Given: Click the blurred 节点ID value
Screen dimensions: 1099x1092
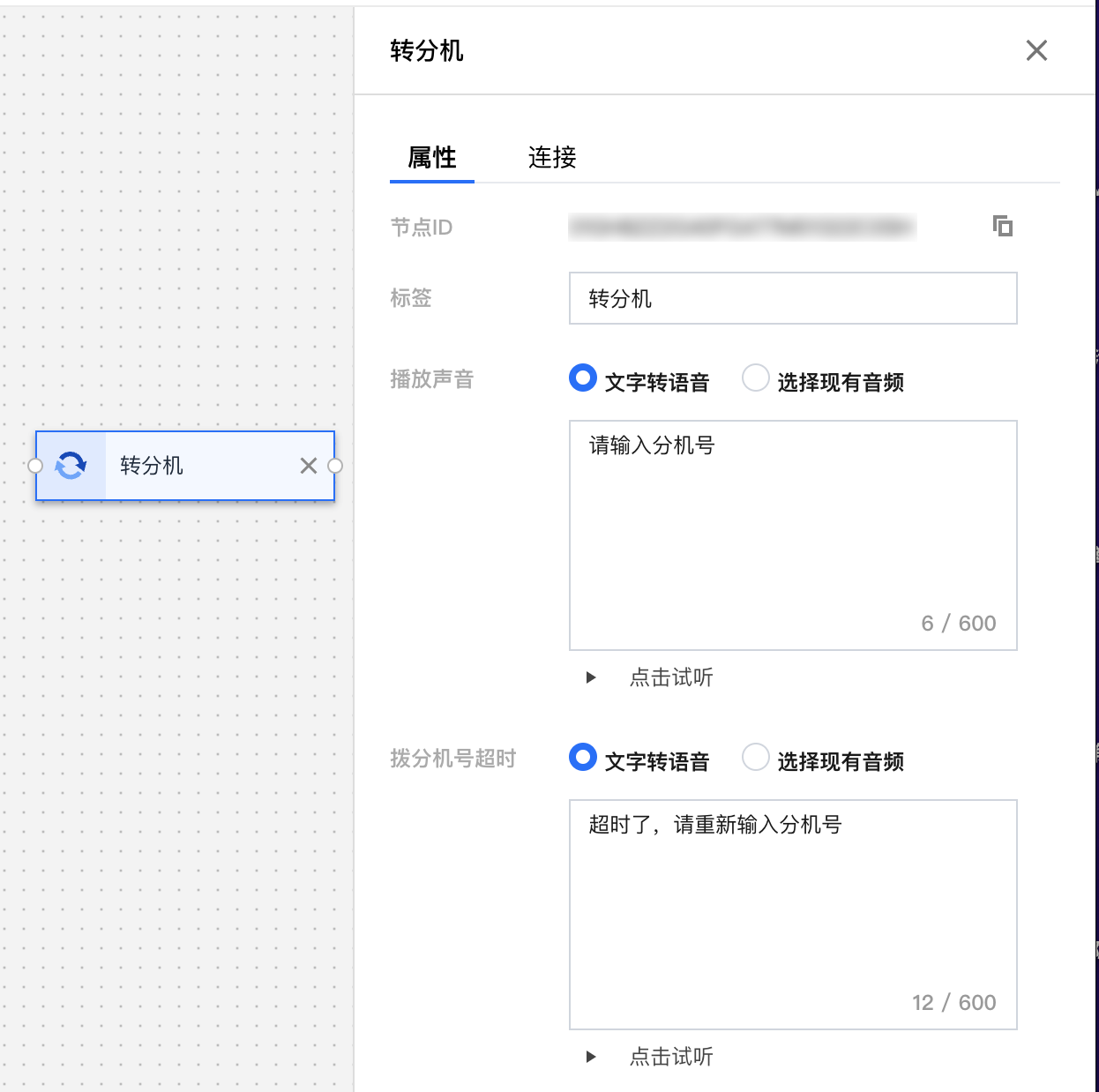Looking at the screenshot, I should click(x=743, y=228).
